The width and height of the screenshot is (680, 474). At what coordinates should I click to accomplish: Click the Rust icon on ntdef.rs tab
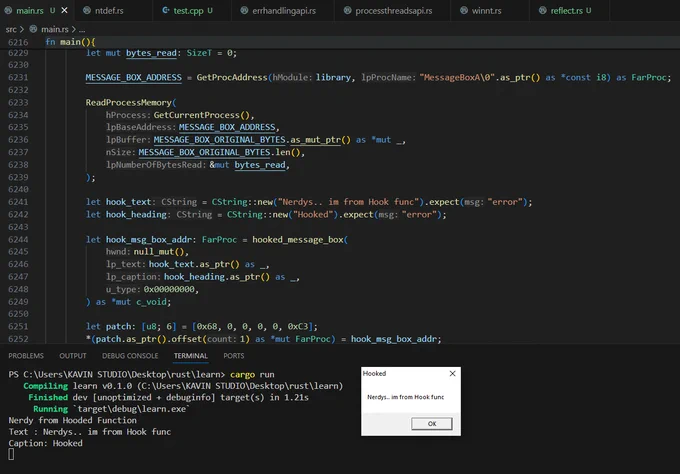click(87, 10)
